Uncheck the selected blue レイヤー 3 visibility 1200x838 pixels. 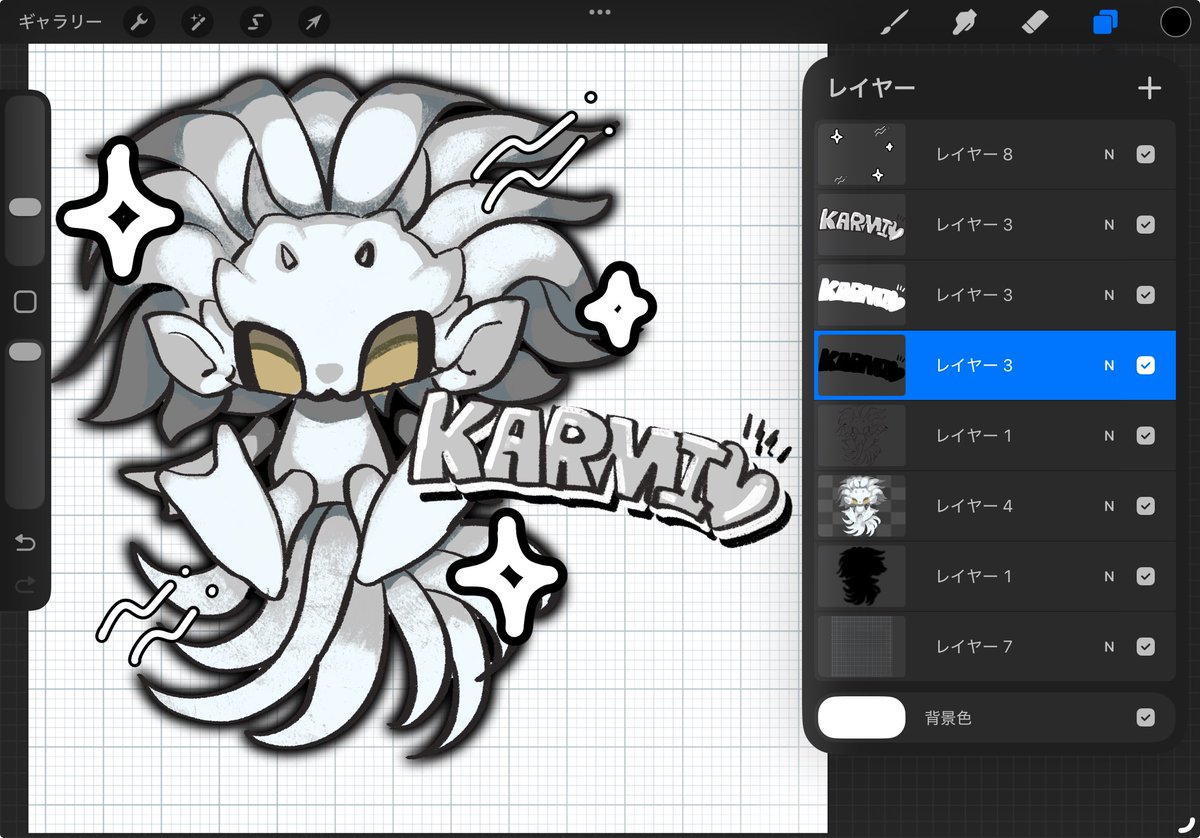tap(1146, 365)
